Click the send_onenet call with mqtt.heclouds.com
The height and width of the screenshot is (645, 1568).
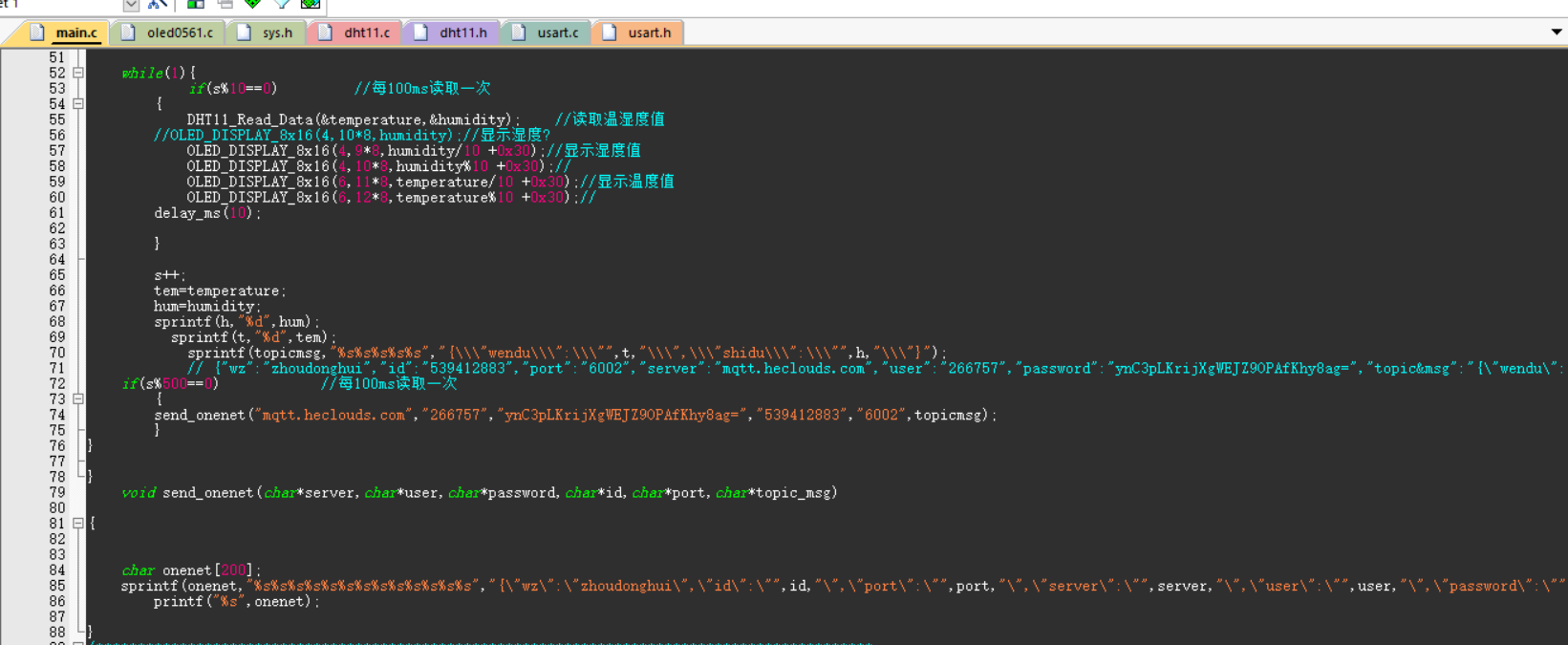[x=575, y=415]
